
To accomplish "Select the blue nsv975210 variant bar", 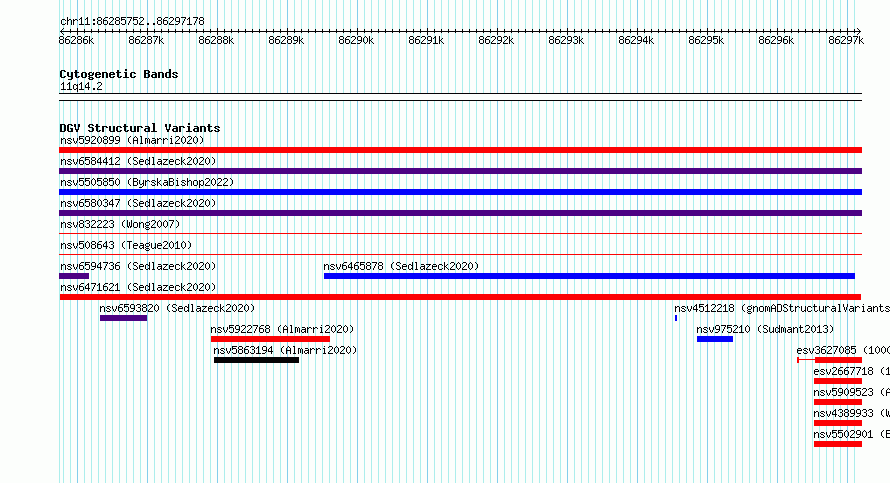I will (x=715, y=339).
